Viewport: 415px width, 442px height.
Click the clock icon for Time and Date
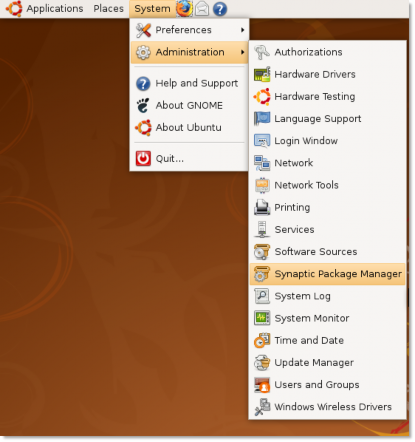pos(262,340)
